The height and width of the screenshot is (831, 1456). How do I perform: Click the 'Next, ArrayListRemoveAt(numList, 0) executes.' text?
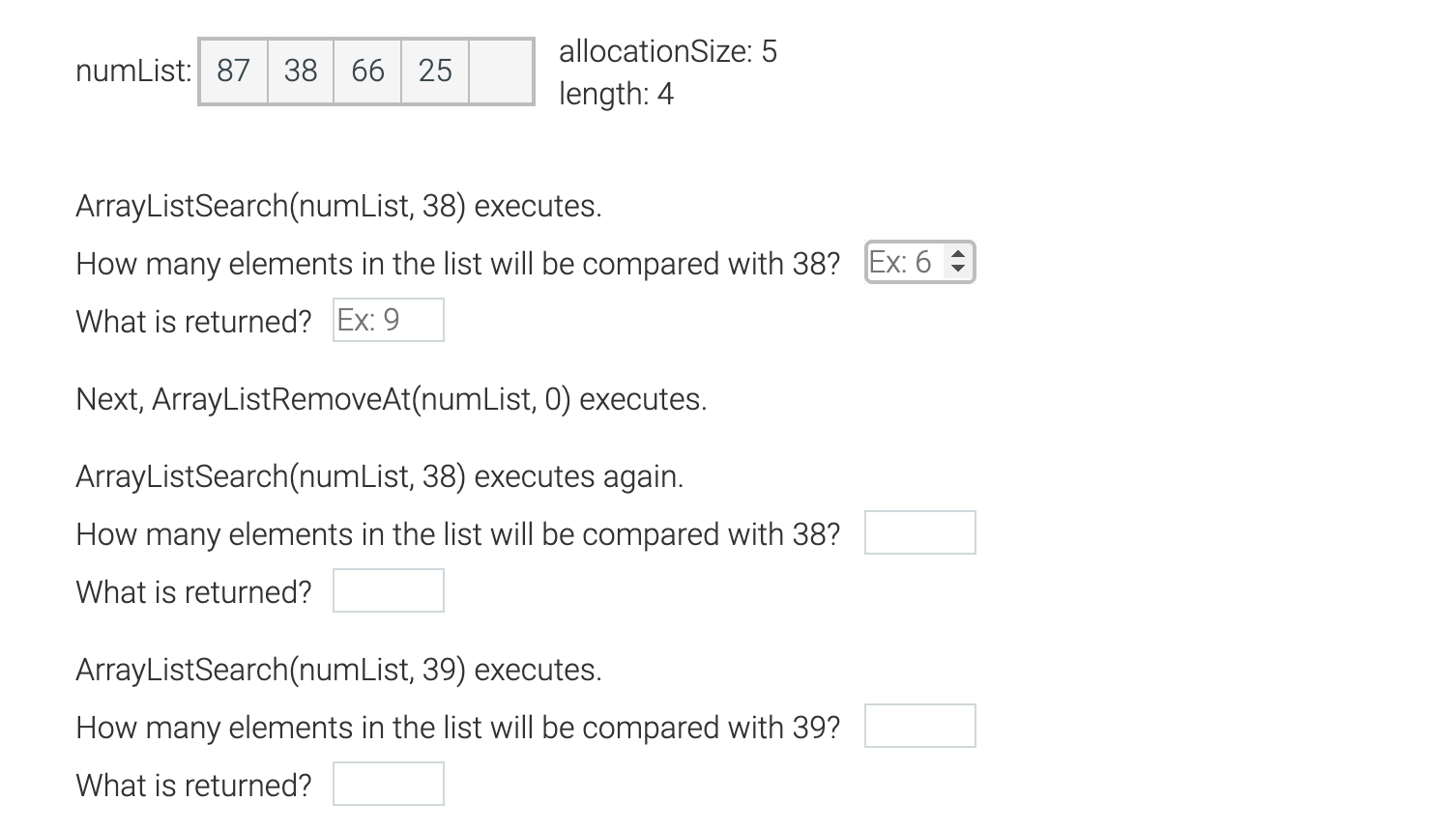pyautogui.click(x=392, y=399)
